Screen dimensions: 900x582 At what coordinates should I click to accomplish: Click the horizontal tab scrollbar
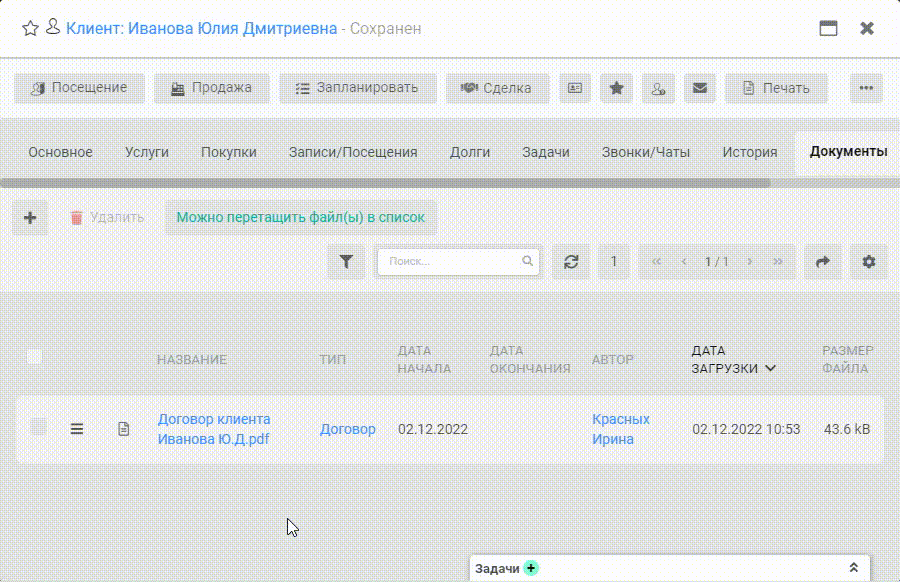[385, 183]
